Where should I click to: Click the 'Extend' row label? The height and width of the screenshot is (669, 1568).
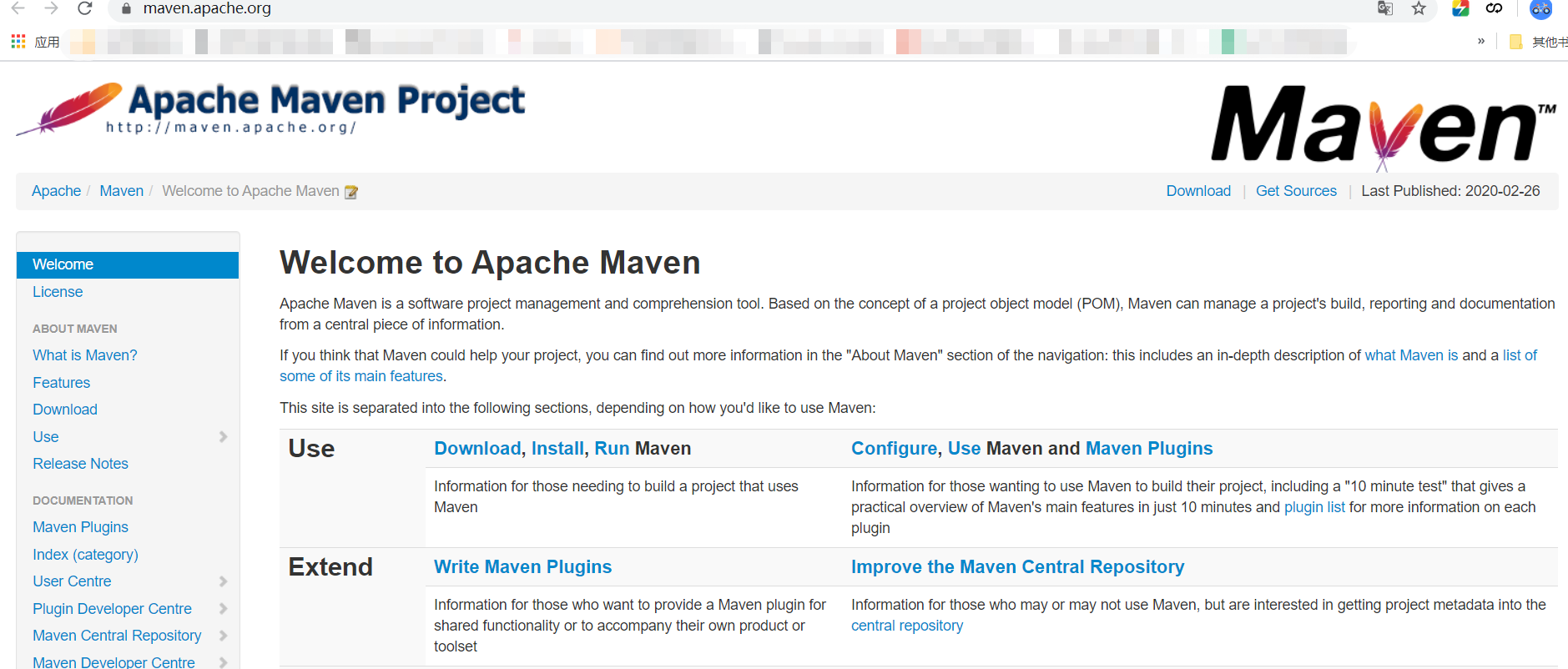point(330,567)
